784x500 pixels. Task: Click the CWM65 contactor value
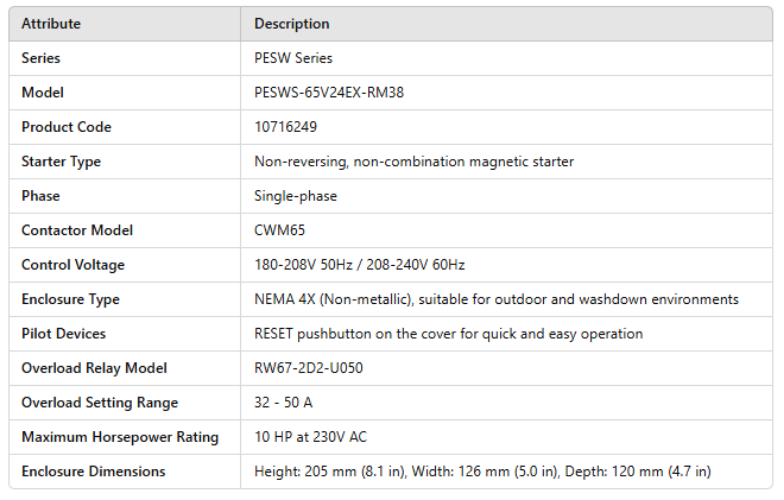[x=280, y=230]
